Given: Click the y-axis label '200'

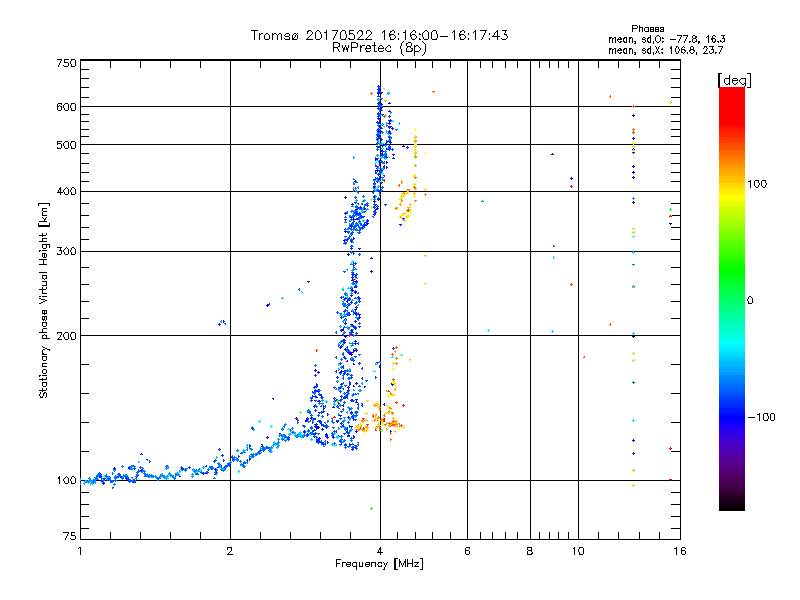Looking at the screenshot, I should click(66, 336).
